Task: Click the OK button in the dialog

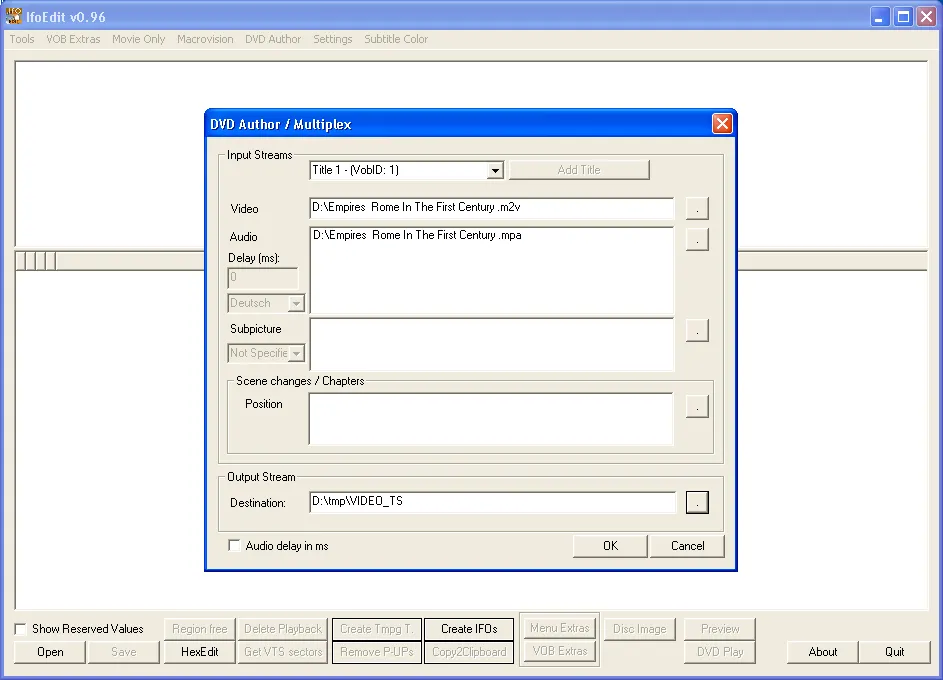Action: coord(610,546)
